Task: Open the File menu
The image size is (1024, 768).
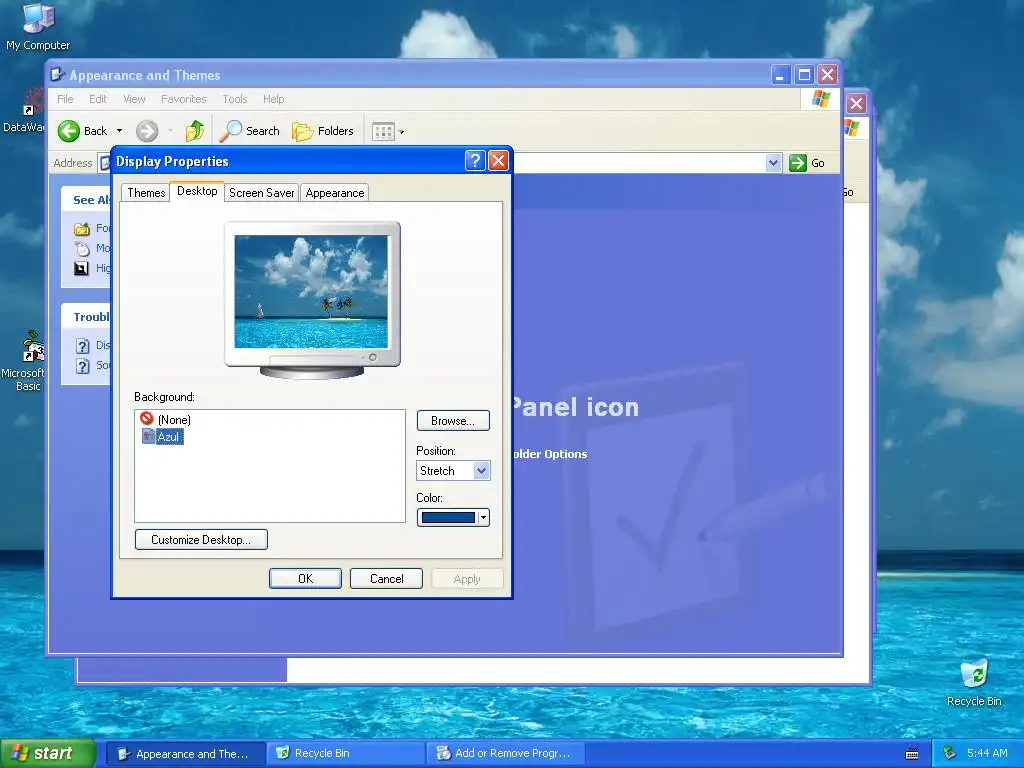Action: pyautogui.click(x=65, y=99)
